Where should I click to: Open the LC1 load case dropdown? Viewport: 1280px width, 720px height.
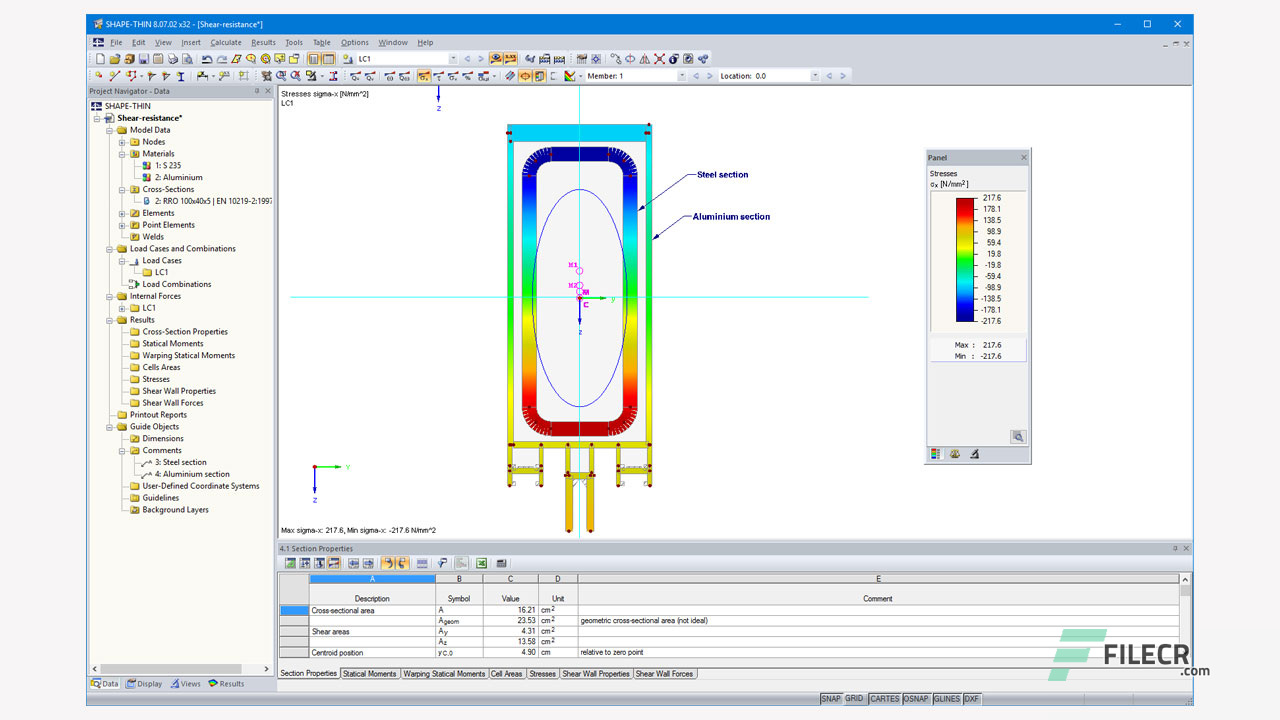453,59
